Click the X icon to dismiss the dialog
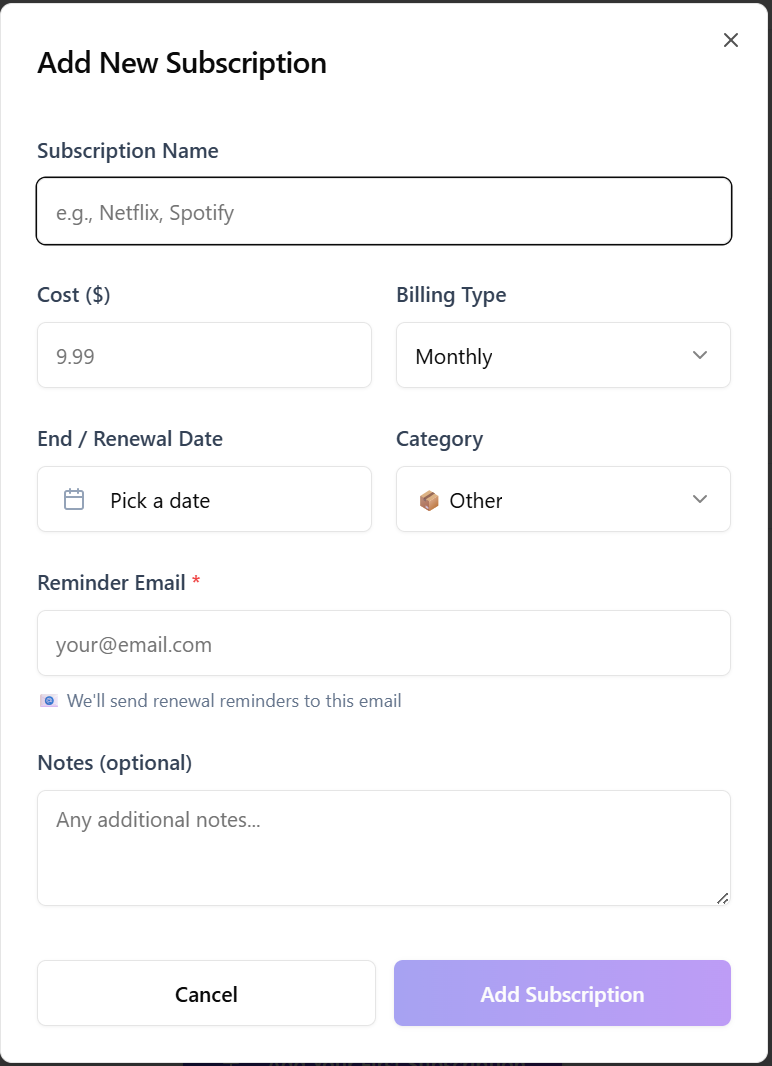This screenshot has height=1066, width=772. [x=730, y=40]
